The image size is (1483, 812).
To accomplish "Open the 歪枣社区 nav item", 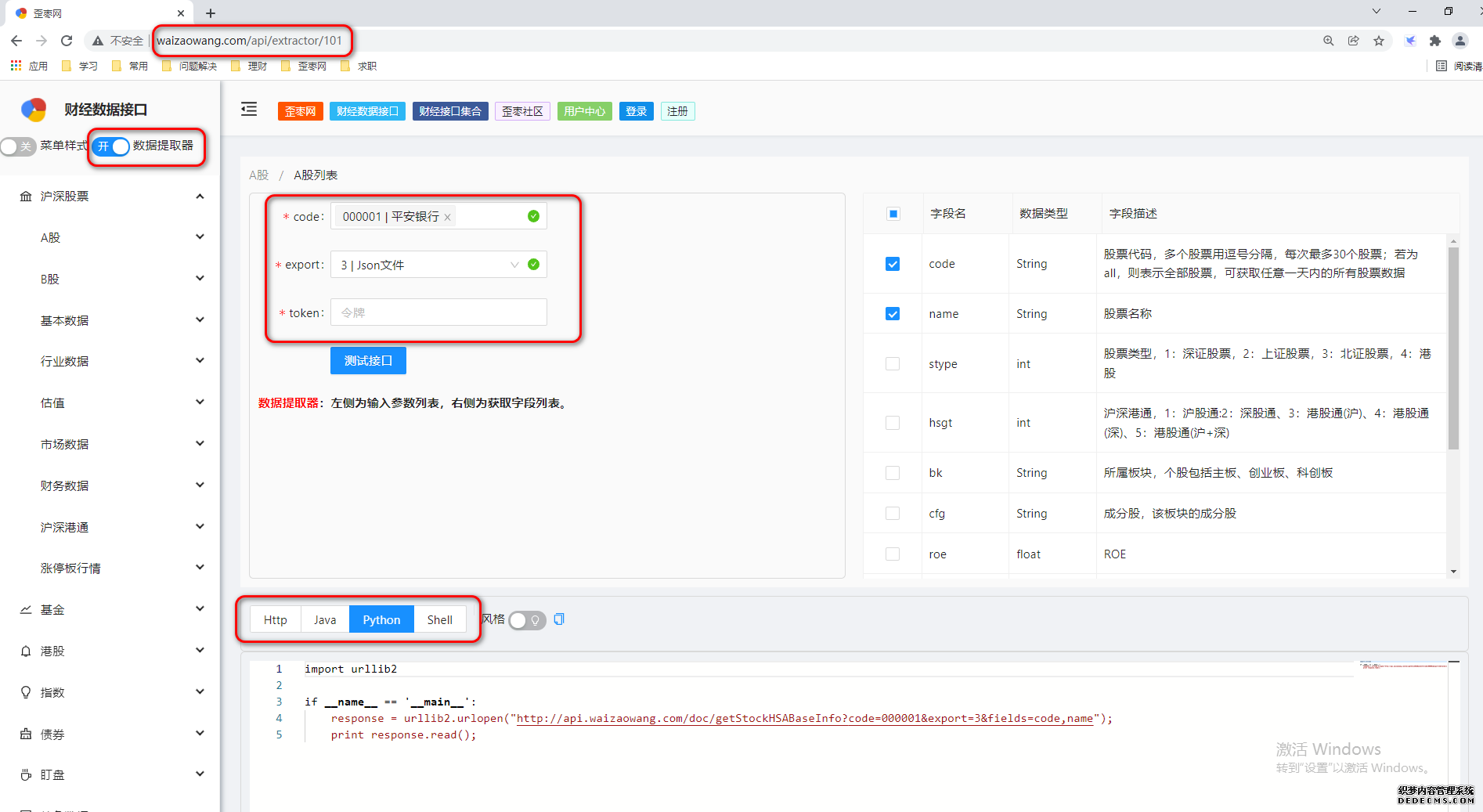I will point(522,111).
